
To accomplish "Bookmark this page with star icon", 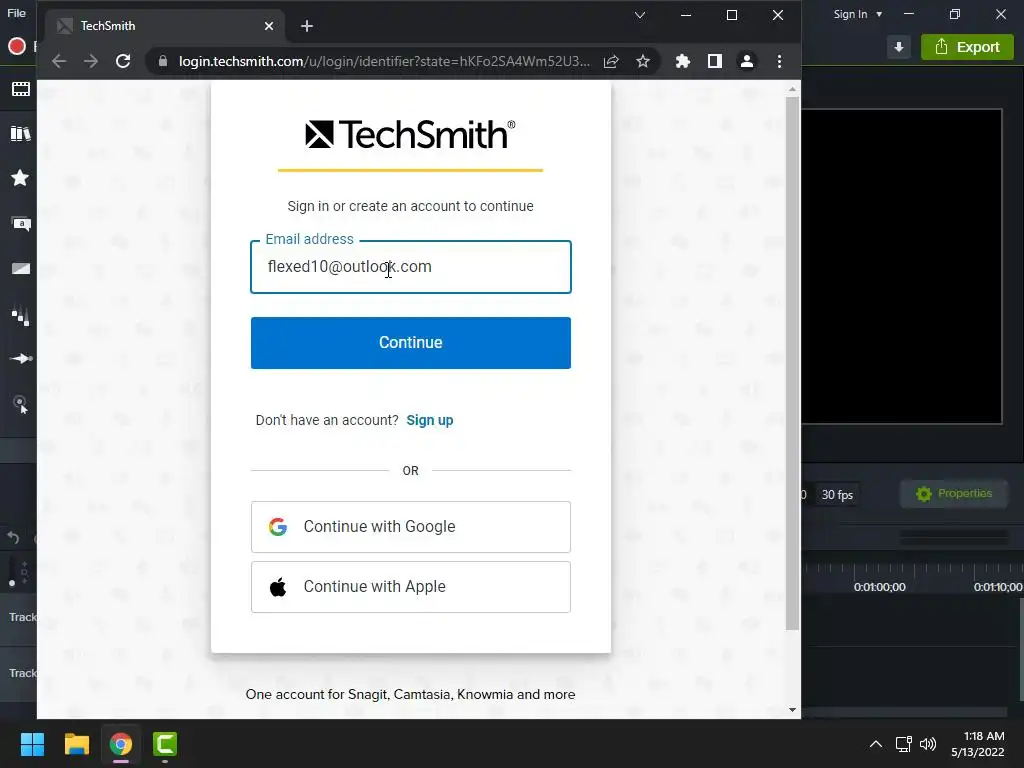I will (x=643, y=61).
